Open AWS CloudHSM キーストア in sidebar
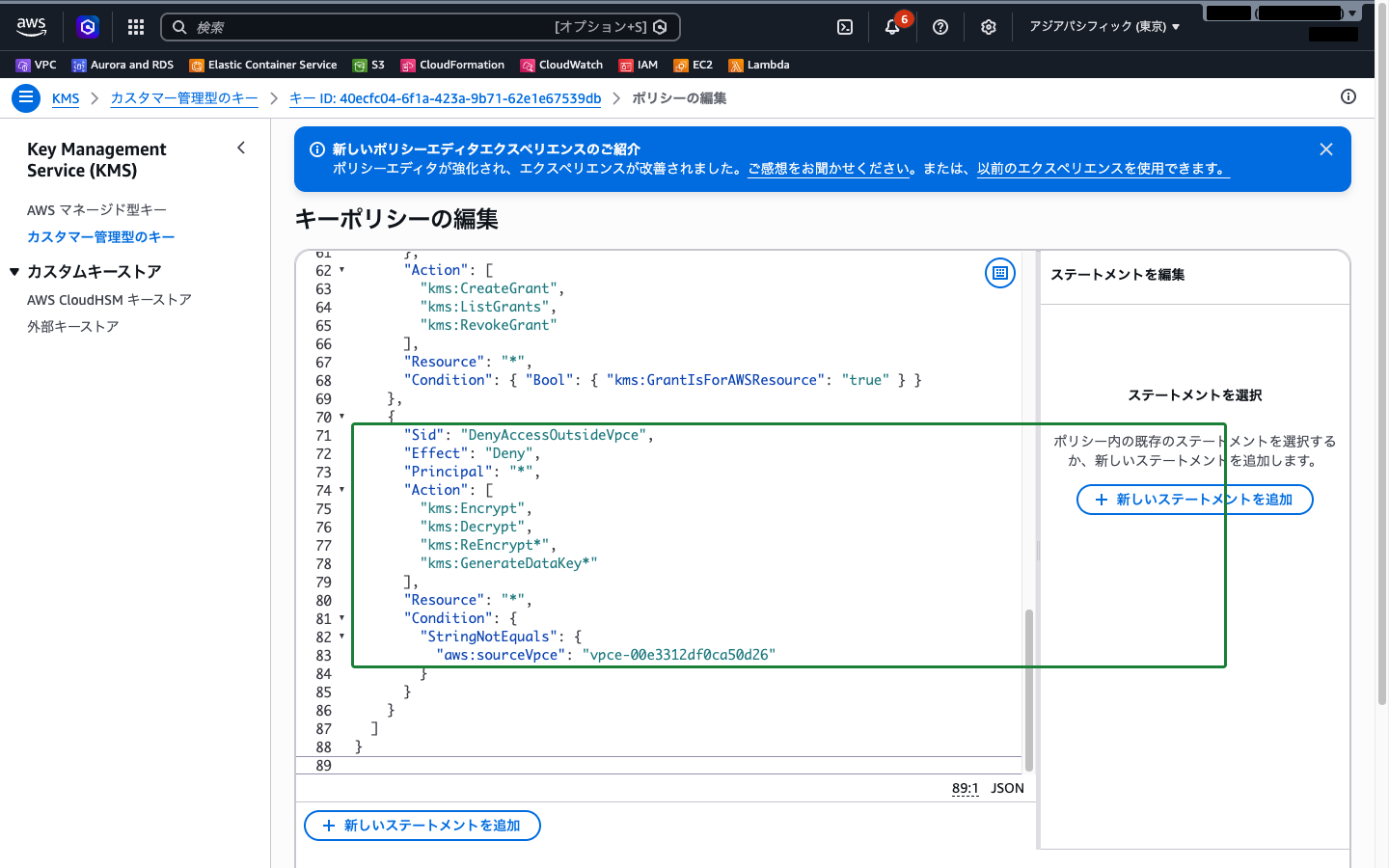 click(109, 299)
